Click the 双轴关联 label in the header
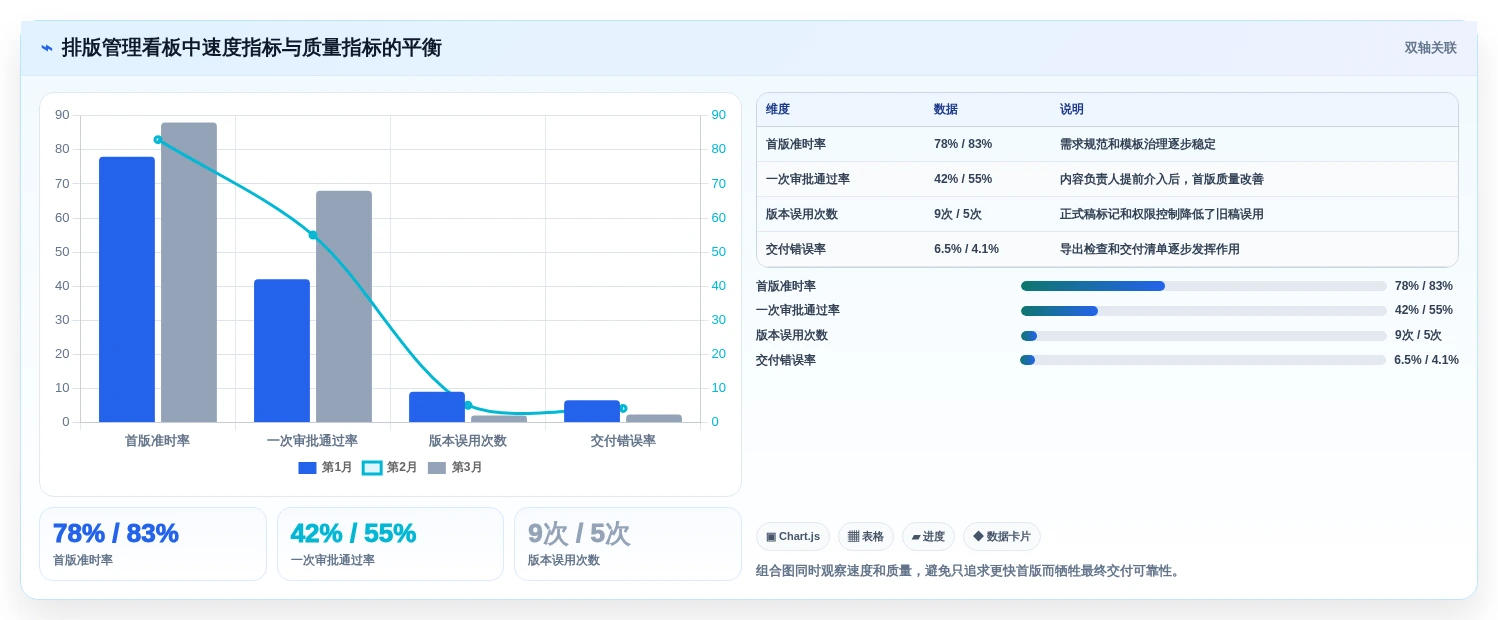Viewport: 1498px width, 620px height. (1430, 48)
